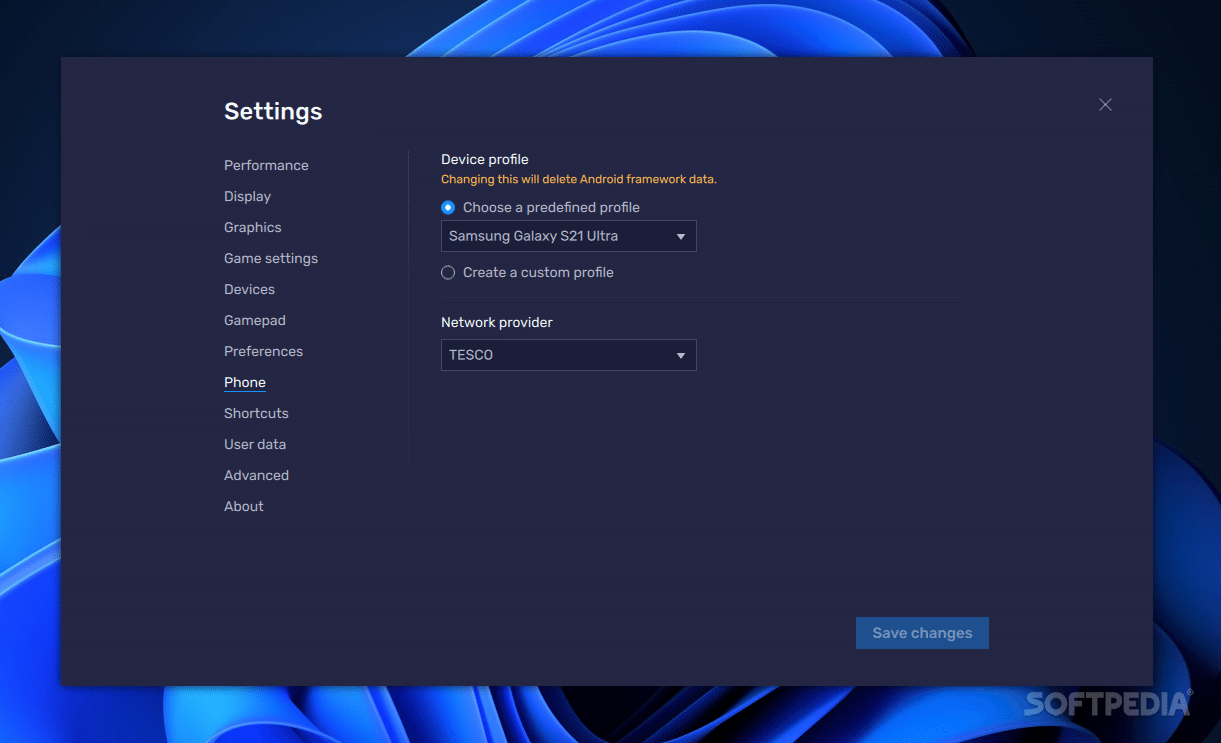The width and height of the screenshot is (1221, 743).
Task: Open the Advanced settings section
Action: [x=256, y=475]
